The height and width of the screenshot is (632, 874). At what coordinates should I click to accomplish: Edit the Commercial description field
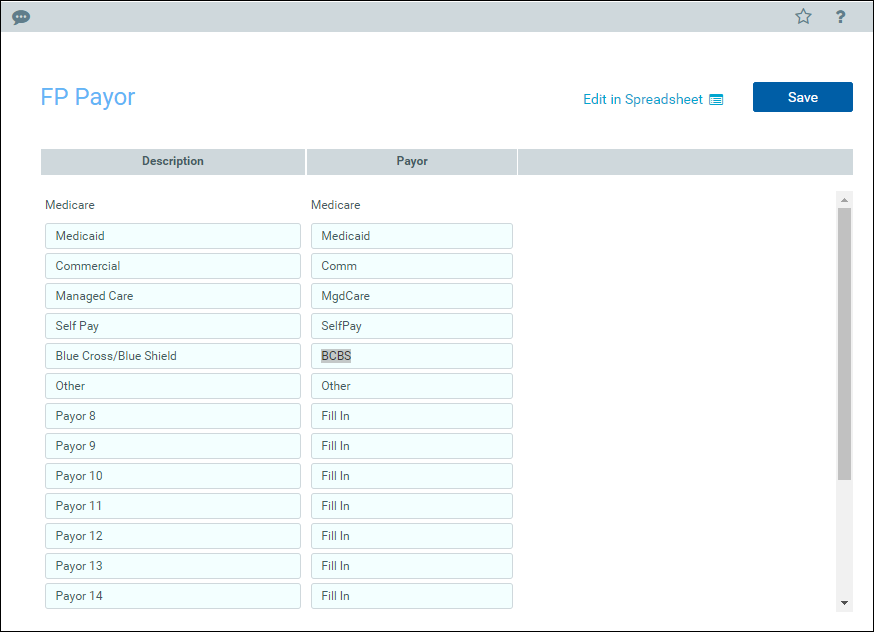[173, 266]
